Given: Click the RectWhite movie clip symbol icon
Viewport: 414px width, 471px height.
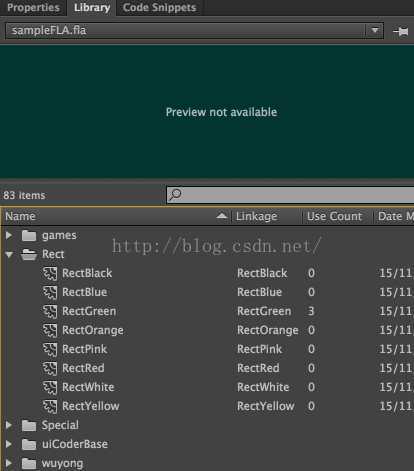Looking at the screenshot, I should click(x=50, y=387).
